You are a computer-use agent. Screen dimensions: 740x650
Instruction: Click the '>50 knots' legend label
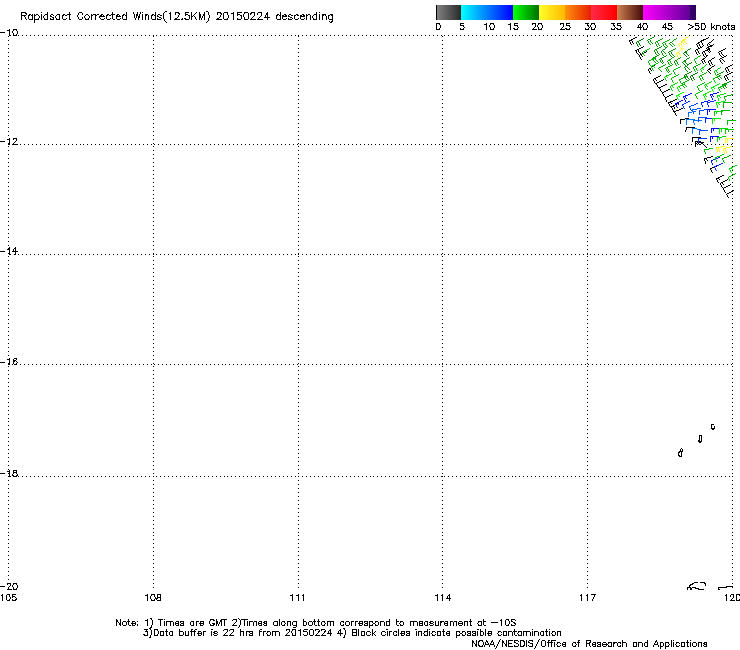coord(711,27)
